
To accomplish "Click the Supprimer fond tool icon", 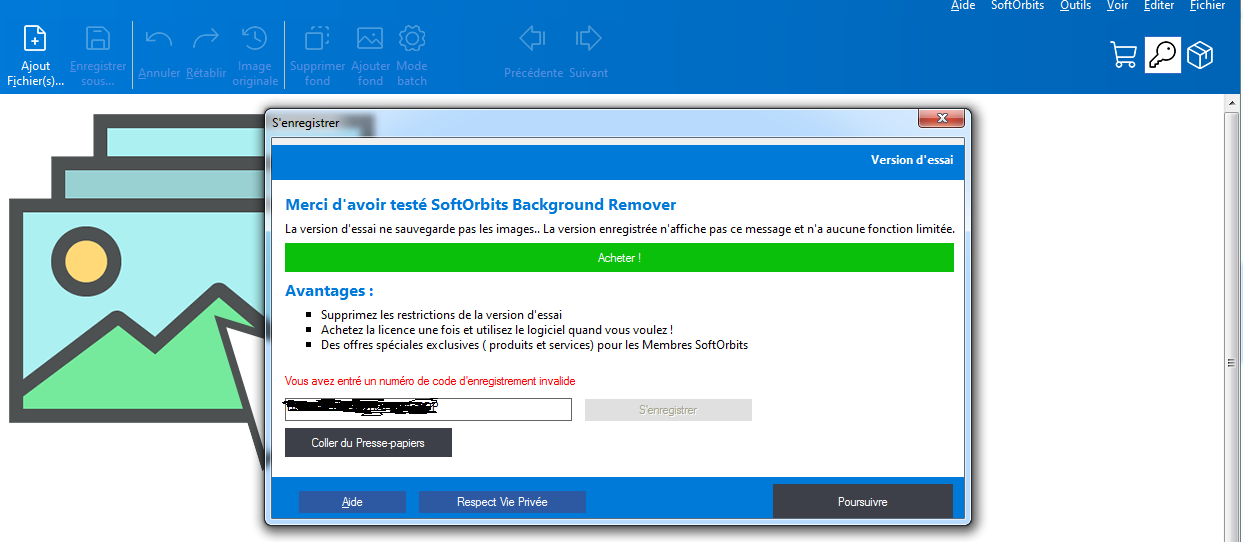I will tap(317, 39).
